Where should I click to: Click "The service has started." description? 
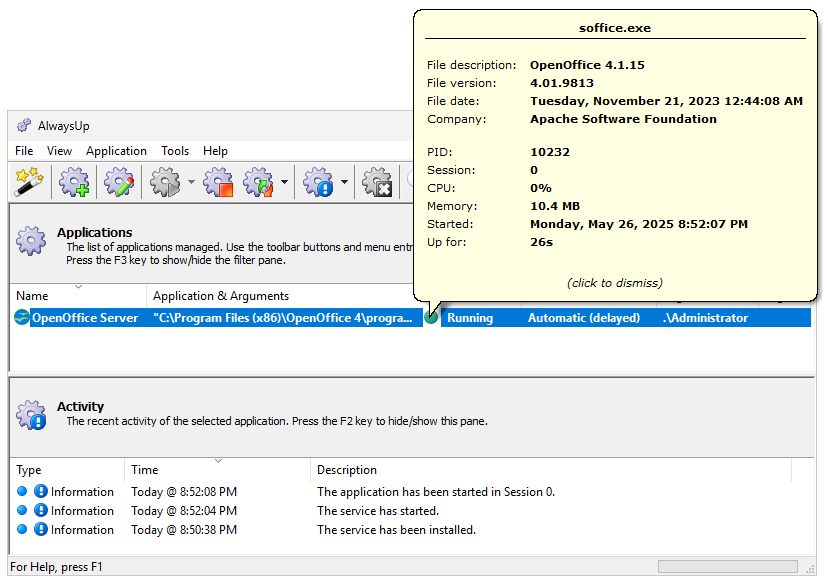coord(378,511)
